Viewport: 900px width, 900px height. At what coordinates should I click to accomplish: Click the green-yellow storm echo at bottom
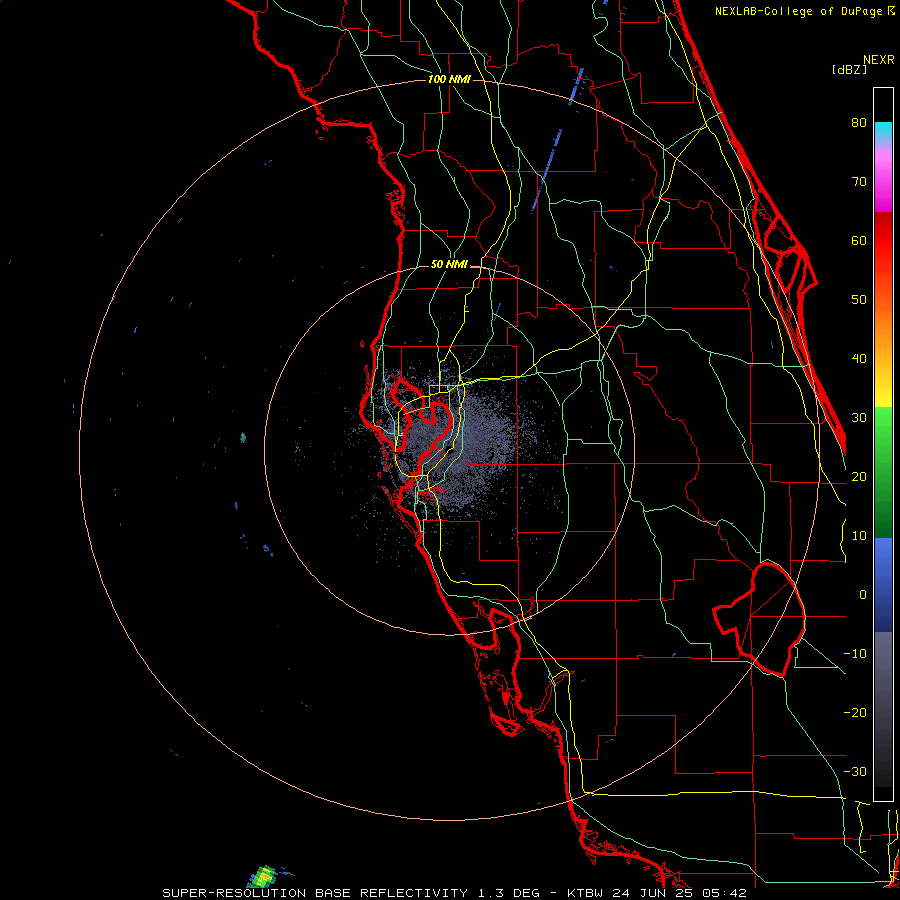263,878
